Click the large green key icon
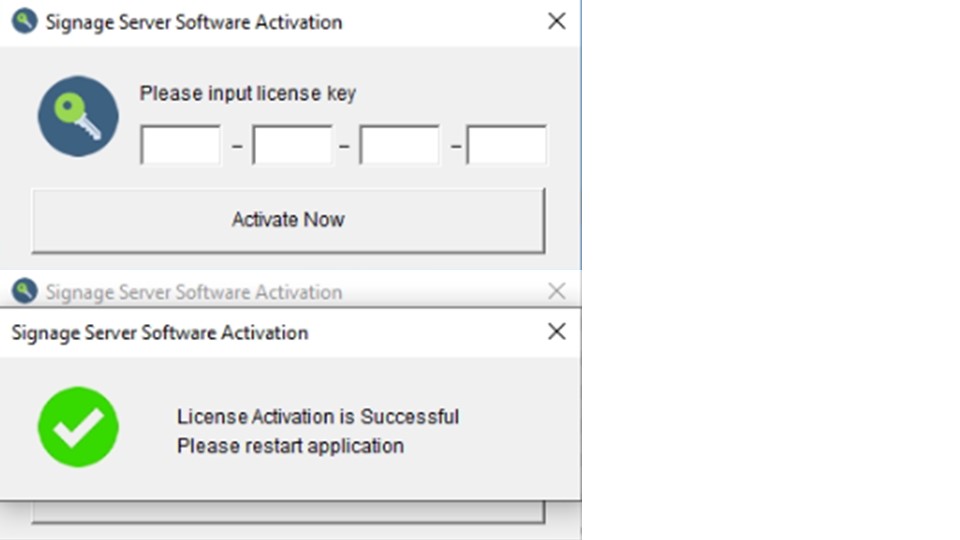The width and height of the screenshot is (960, 540). [78, 116]
